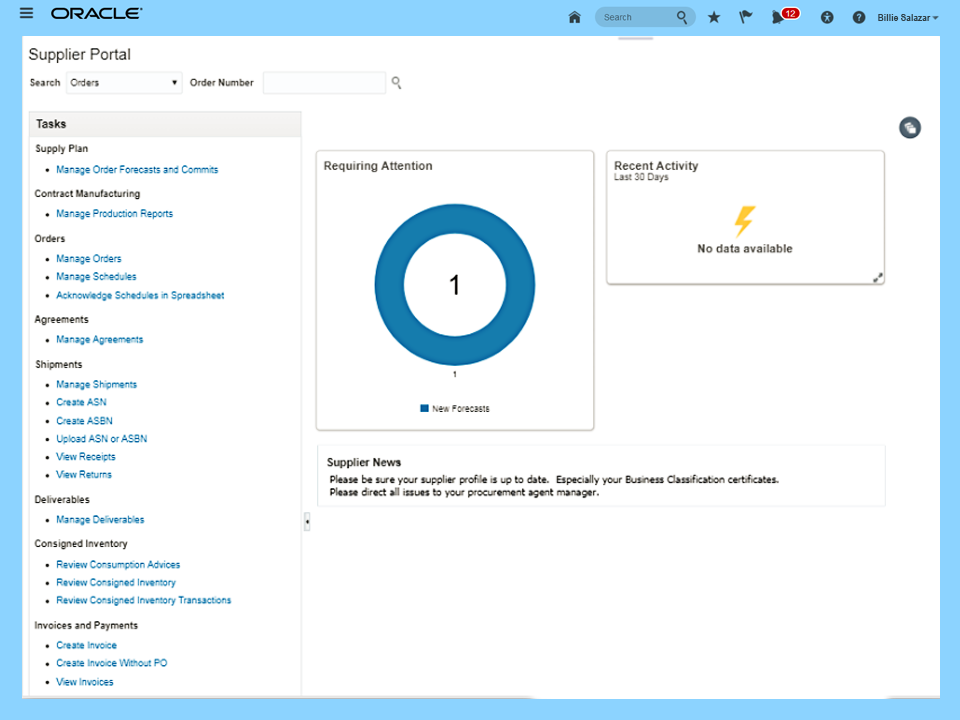The image size is (960, 720).
Task: Open Manage Shipments link
Action: pos(97,384)
